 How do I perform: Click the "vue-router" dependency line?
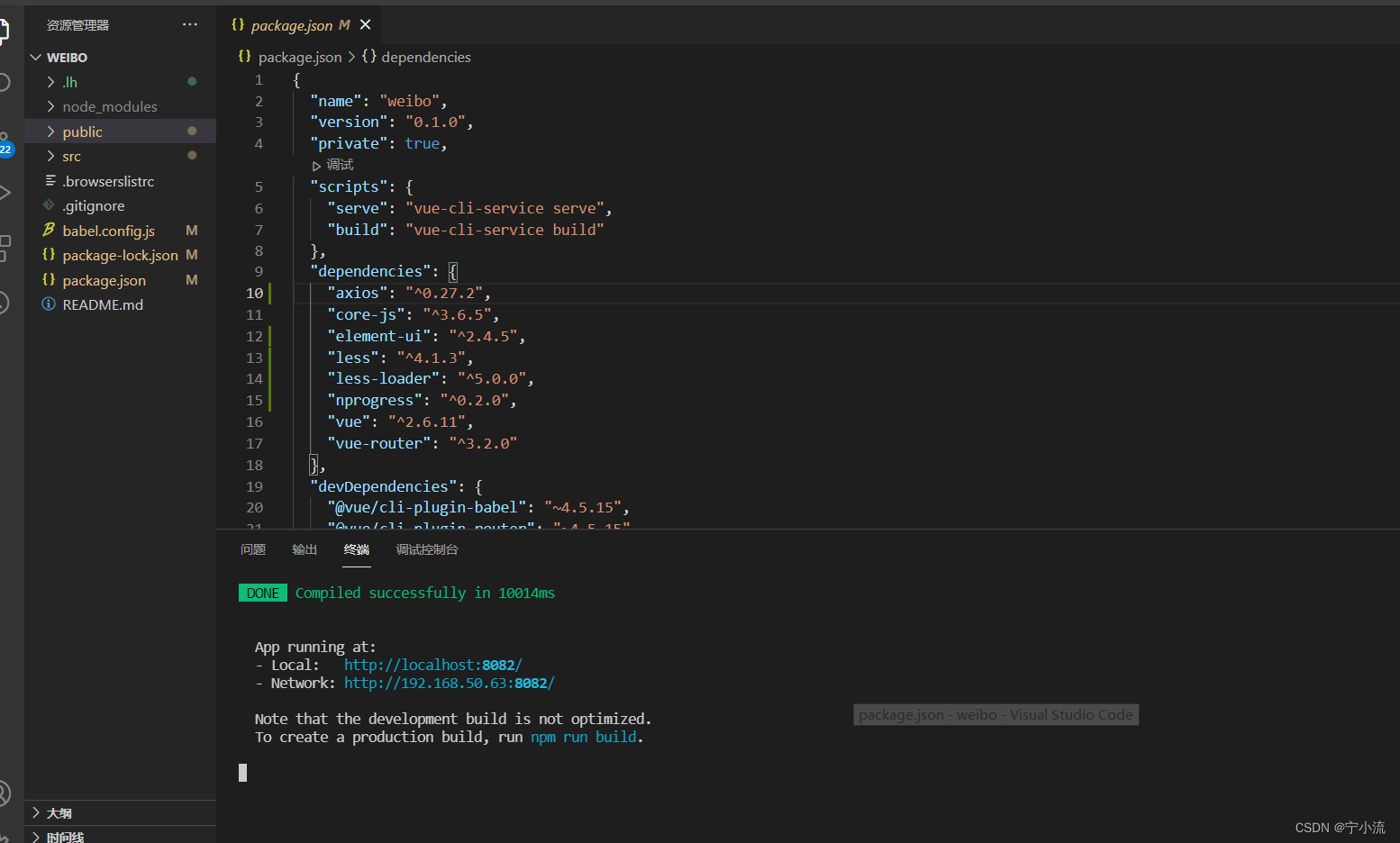click(422, 443)
